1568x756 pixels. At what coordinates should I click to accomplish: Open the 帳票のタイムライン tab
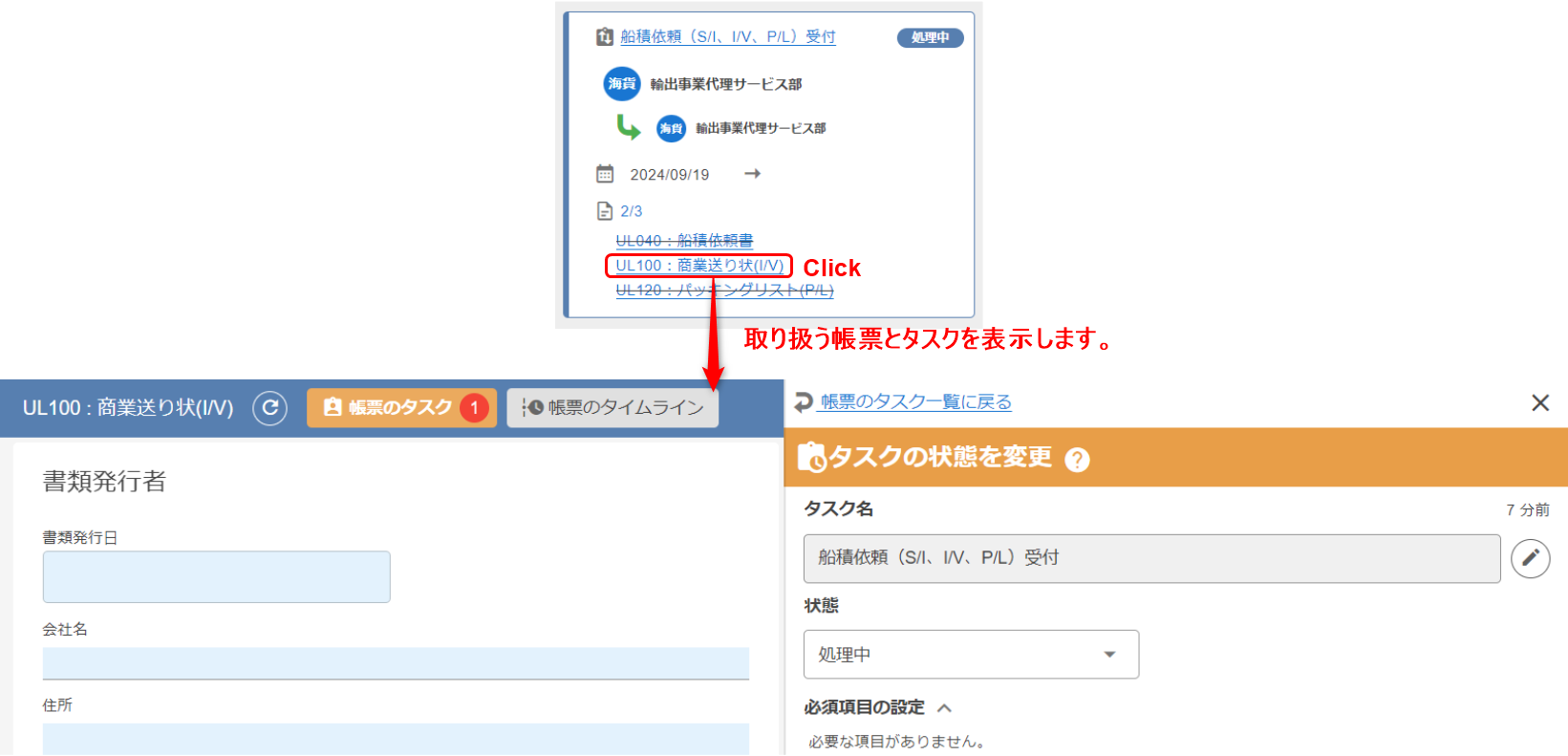click(x=612, y=408)
